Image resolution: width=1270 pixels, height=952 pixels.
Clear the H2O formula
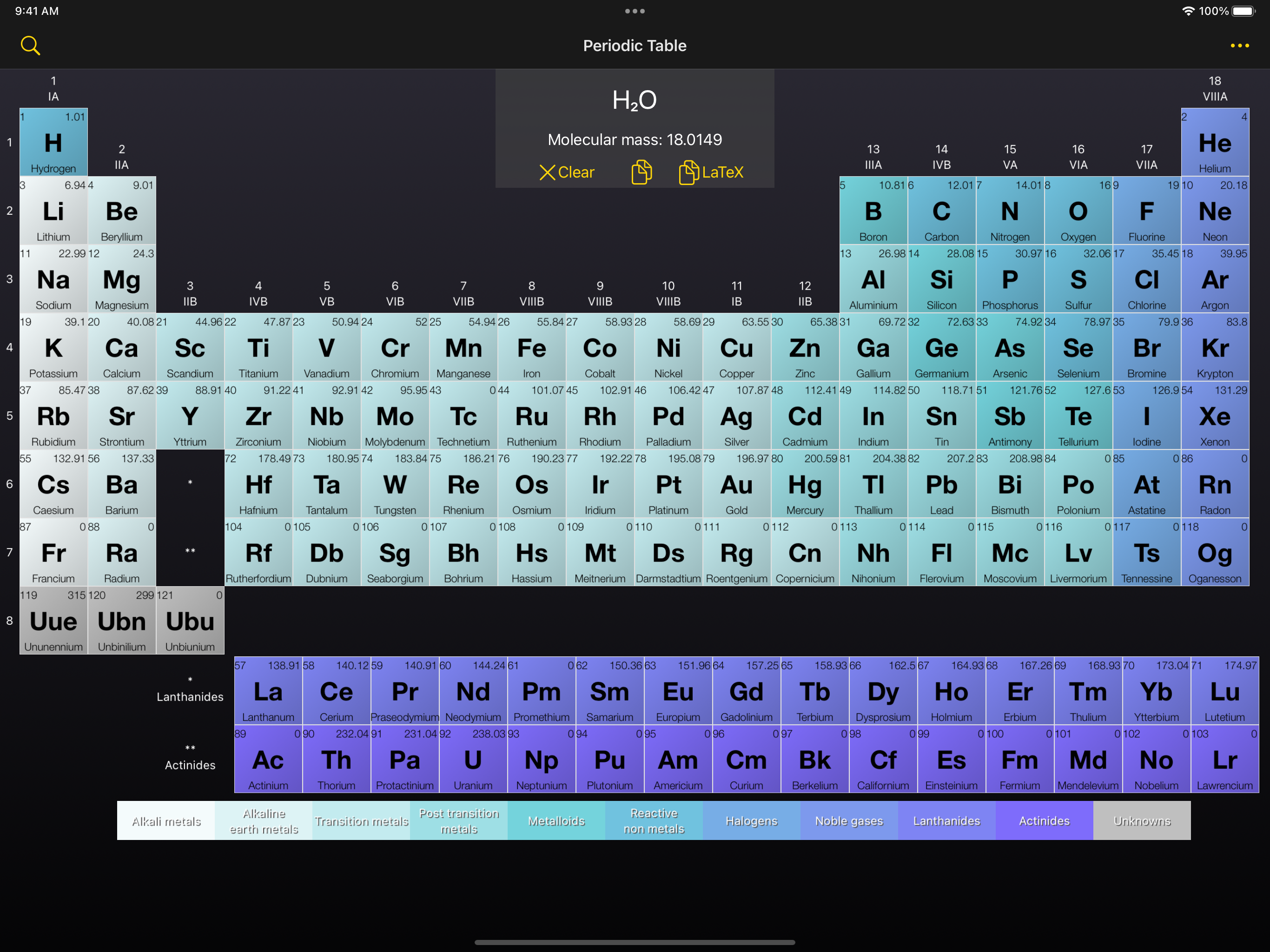(x=567, y=172)
